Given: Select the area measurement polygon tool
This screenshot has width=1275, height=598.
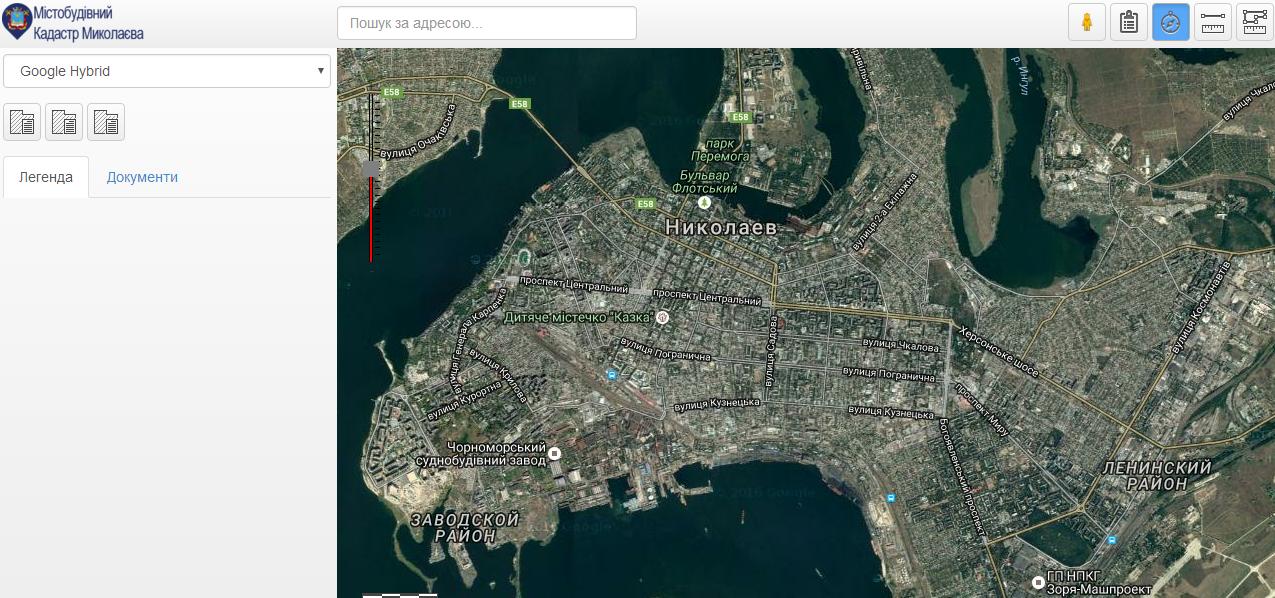Looking at the screenshot, I should coord(1255,22).
